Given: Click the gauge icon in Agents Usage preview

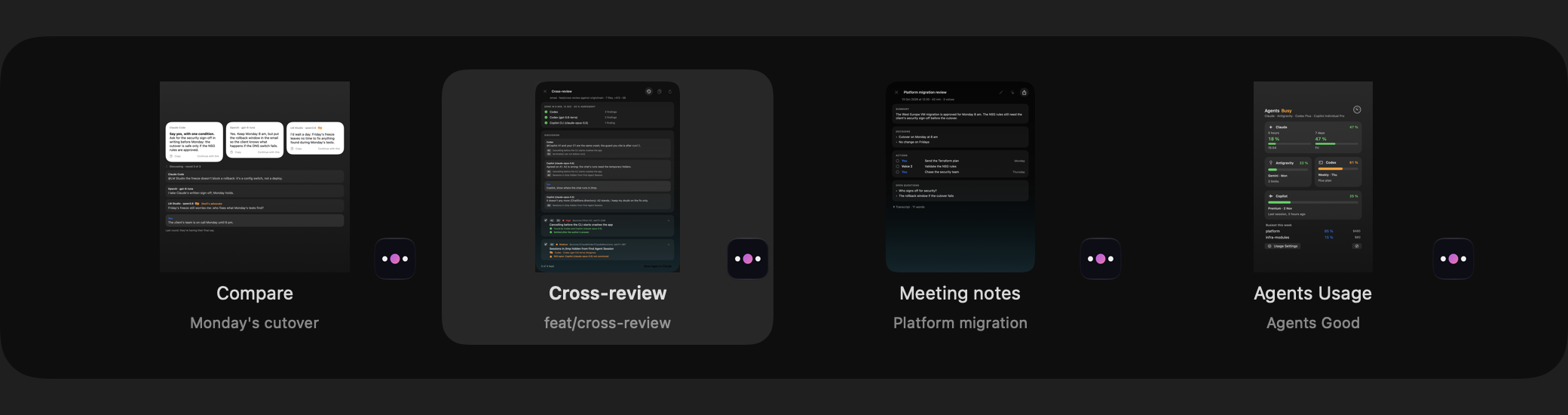Looking at the screenshot, I should 1357,109.
